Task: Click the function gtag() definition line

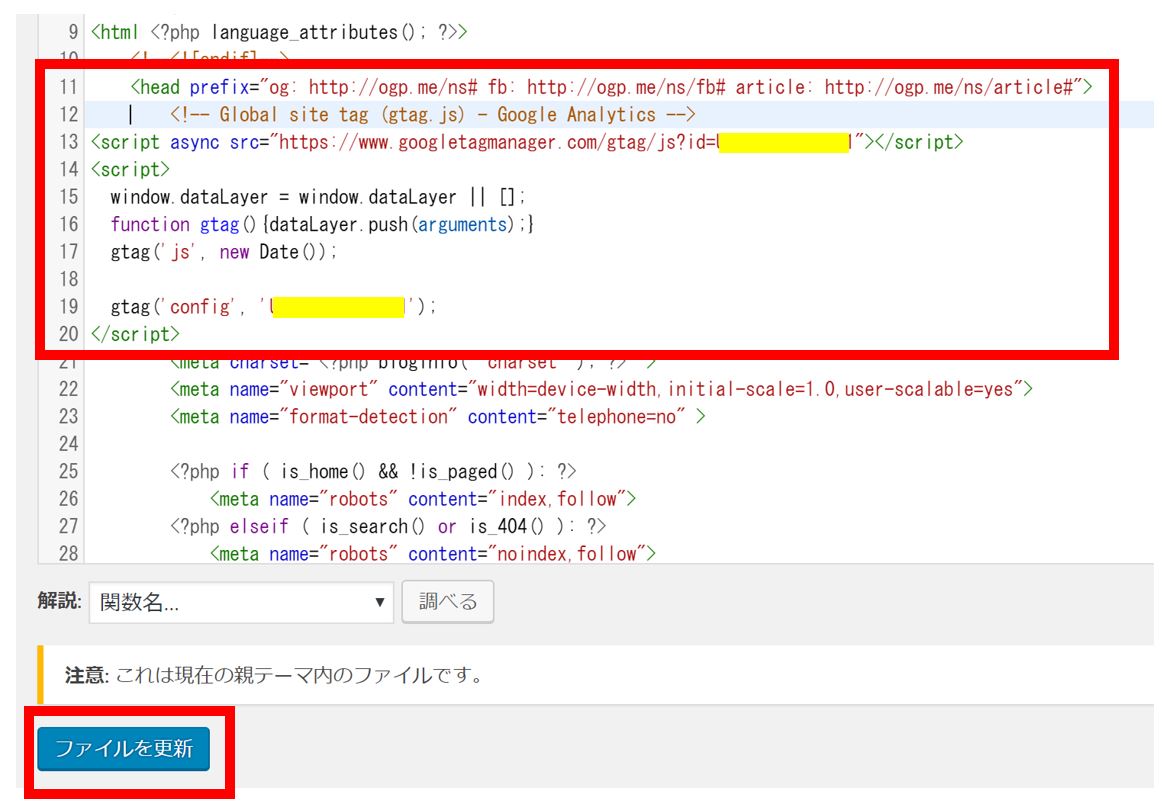Action: [322, 225]
